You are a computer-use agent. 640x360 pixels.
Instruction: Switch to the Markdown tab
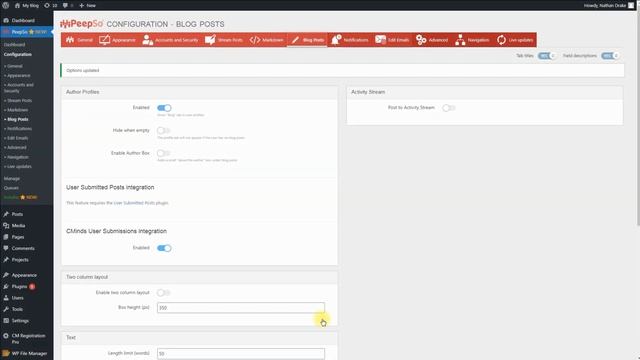tap(266, 40)
